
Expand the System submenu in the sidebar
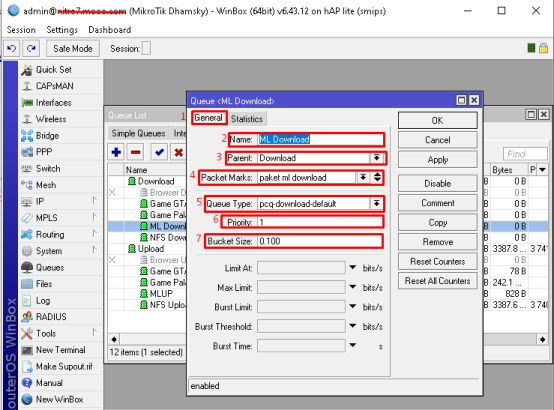coord(94,251)
